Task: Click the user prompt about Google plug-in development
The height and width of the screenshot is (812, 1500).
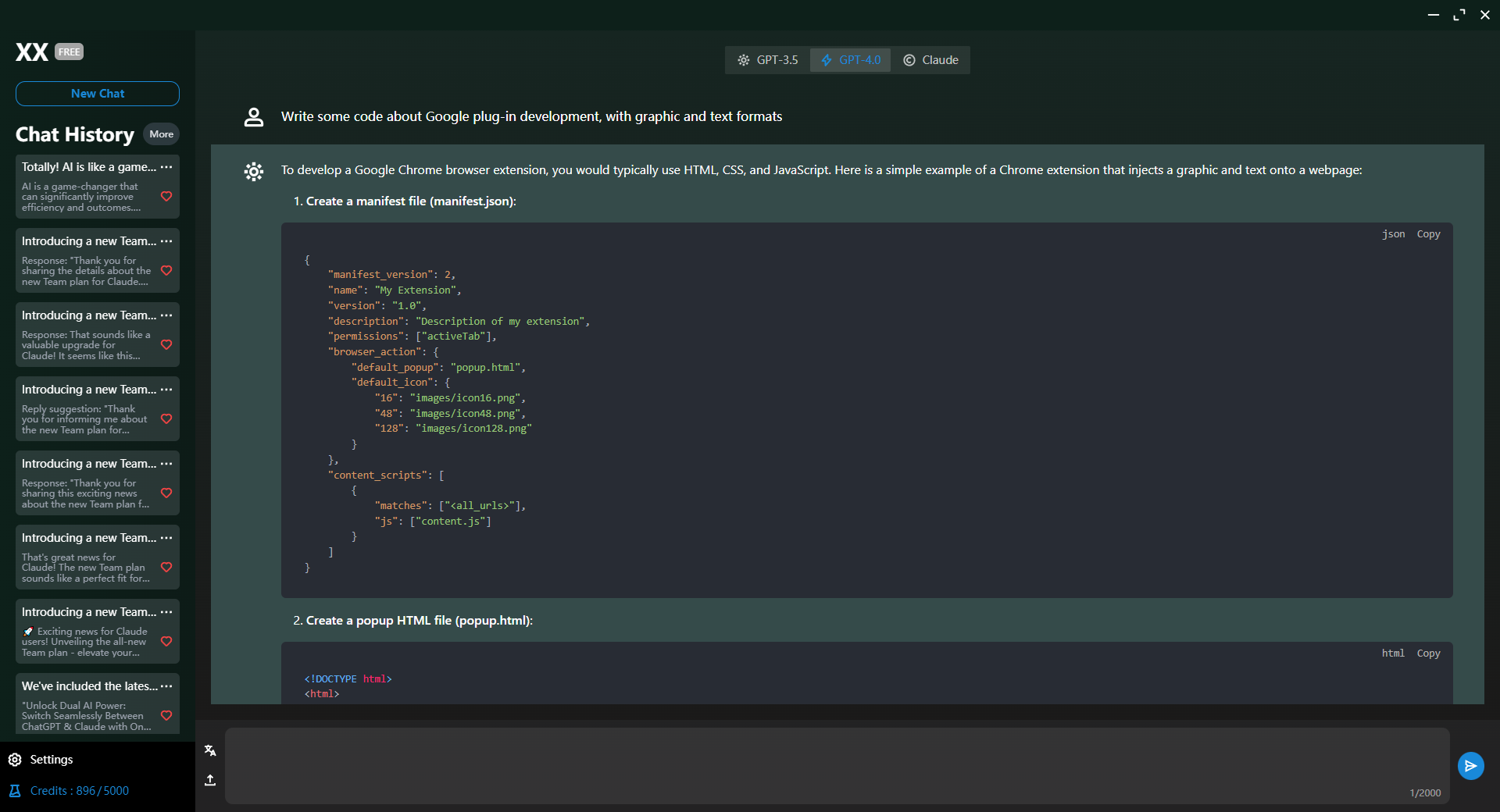Action: 531,116
